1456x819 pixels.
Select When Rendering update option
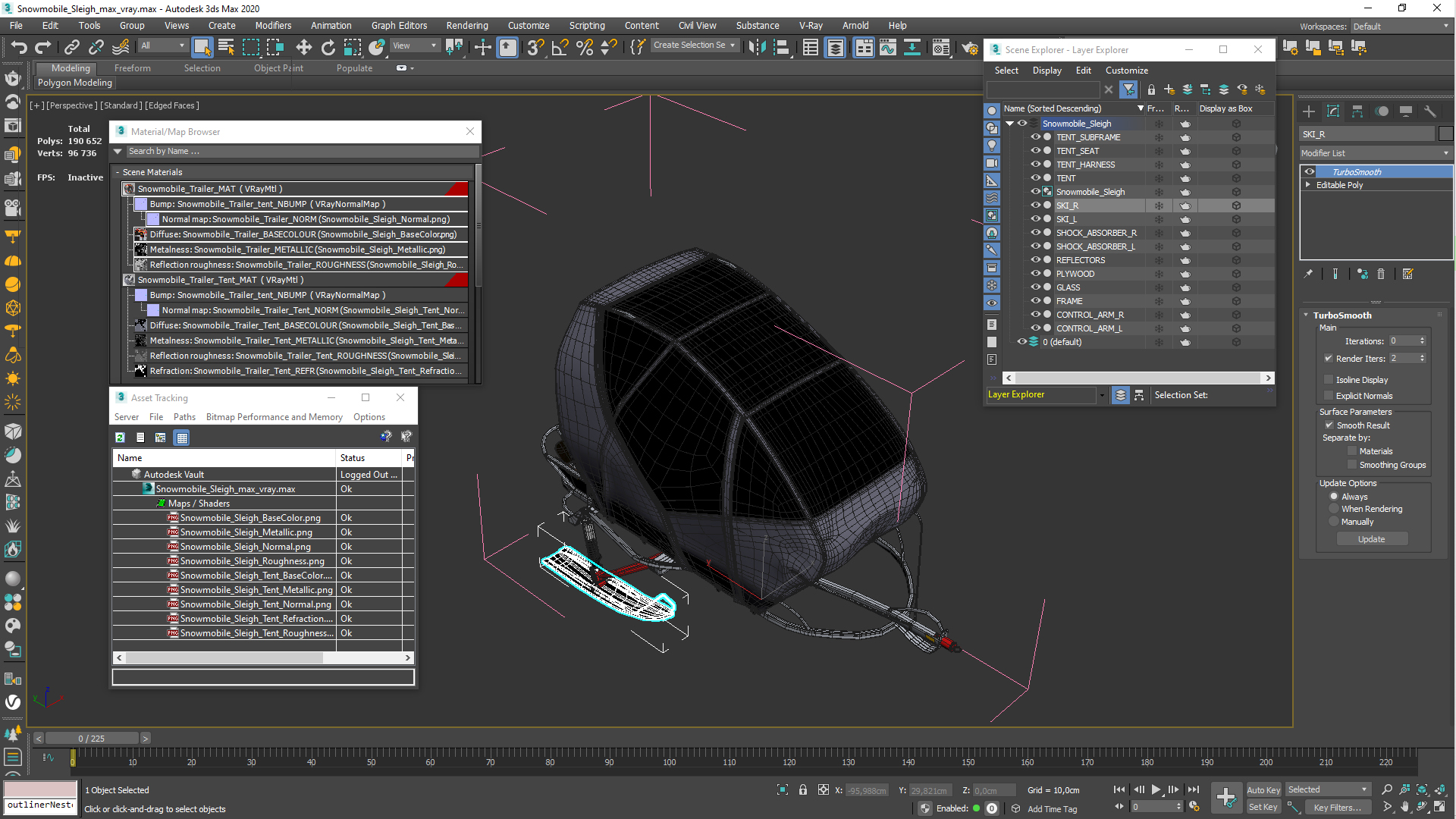pyautogui.click(x=1334, y=509)
